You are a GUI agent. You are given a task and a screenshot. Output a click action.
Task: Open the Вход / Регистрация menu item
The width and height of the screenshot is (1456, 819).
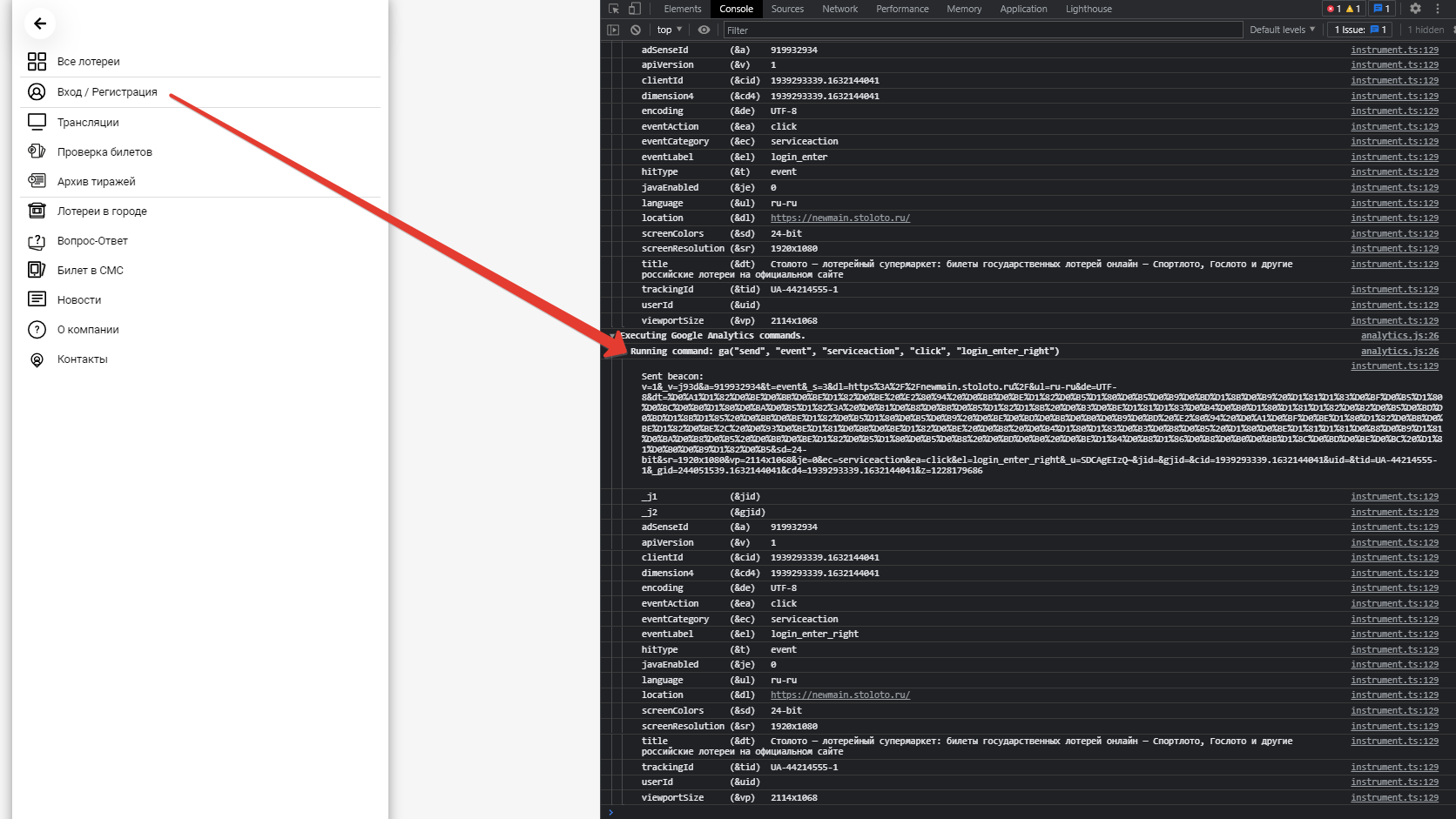107,92
